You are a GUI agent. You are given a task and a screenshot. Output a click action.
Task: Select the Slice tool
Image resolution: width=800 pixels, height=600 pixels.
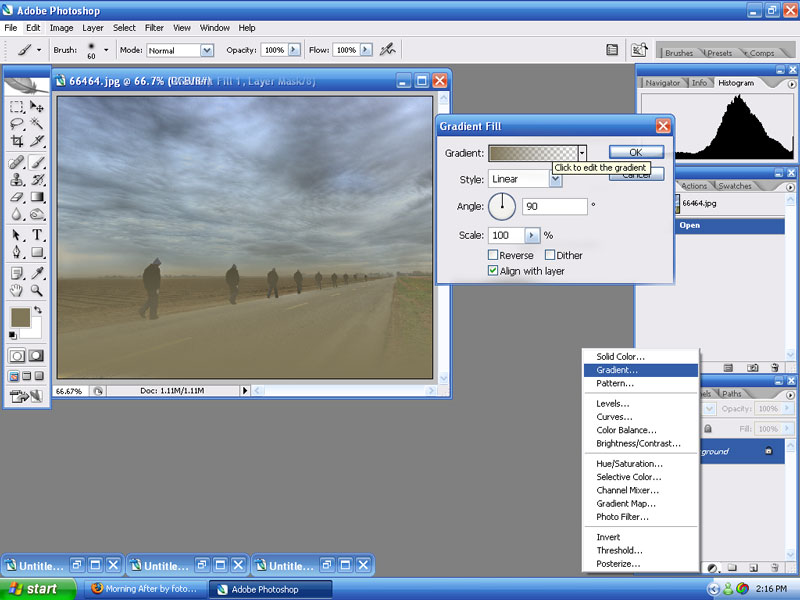point(37,141)
